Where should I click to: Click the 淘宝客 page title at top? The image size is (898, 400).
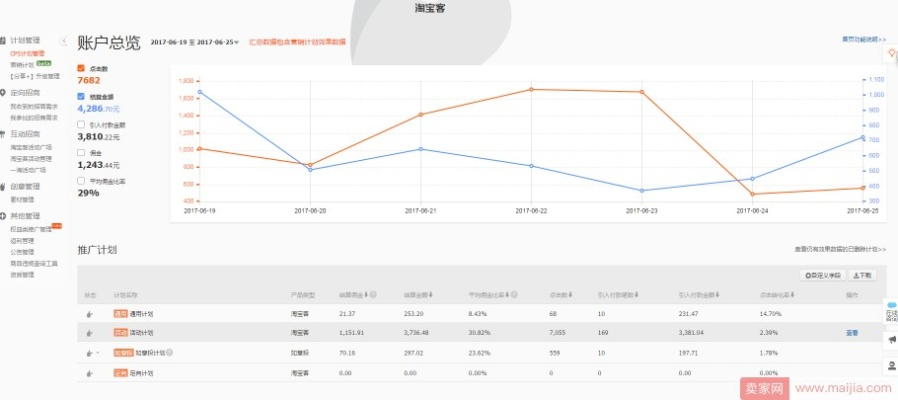click(430, 9)
